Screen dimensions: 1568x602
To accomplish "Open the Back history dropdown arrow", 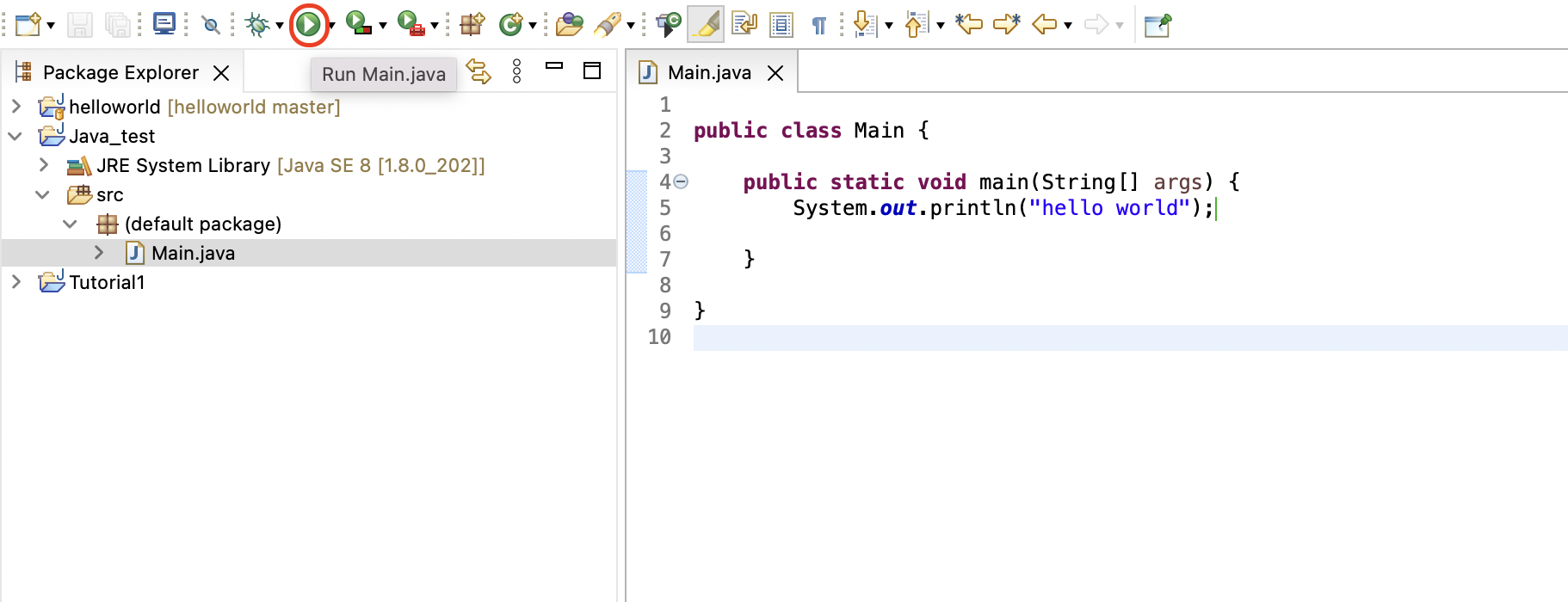I will pos(1068,26).
